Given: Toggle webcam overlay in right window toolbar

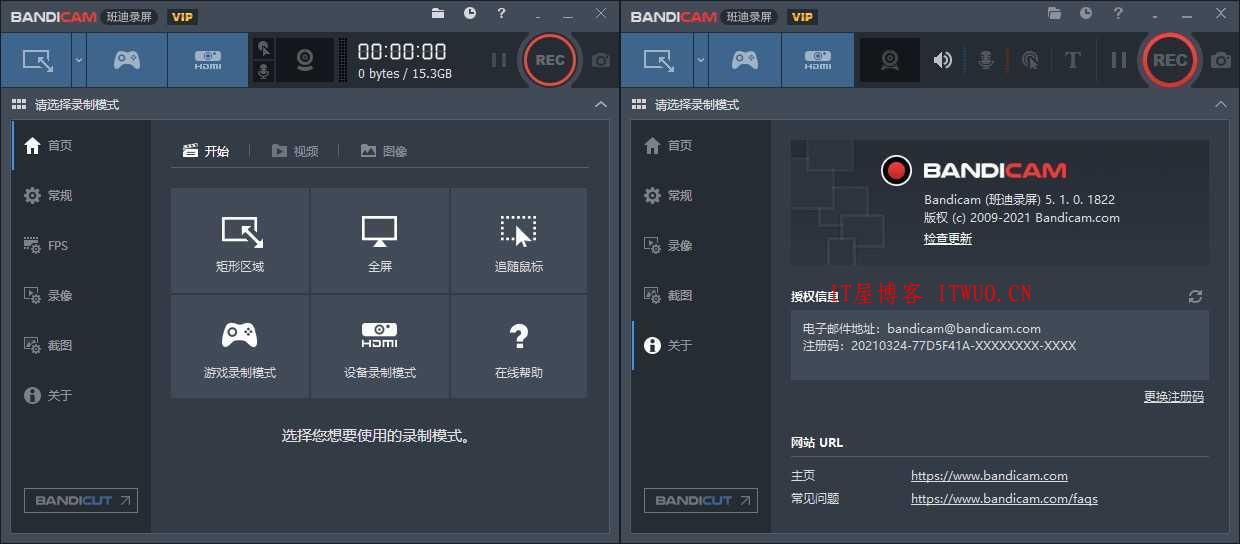Looking at the screenshot, I should click(890, 60).
